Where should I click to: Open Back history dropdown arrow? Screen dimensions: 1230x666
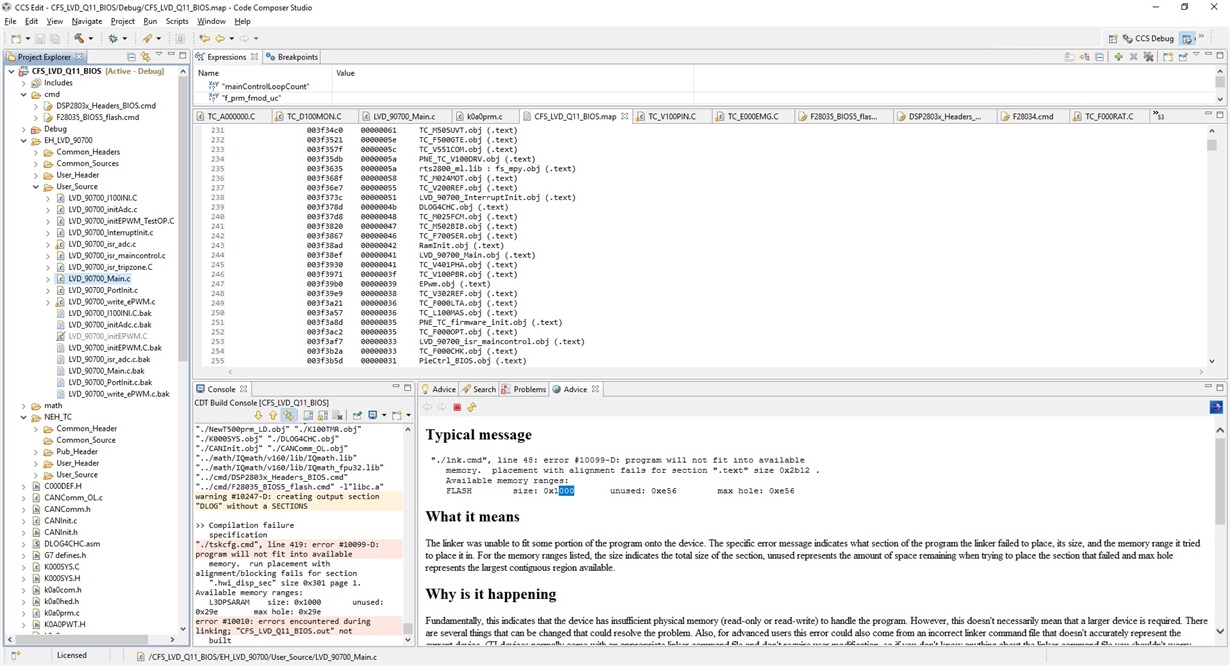pyautogui.click(x=231, y=38)
